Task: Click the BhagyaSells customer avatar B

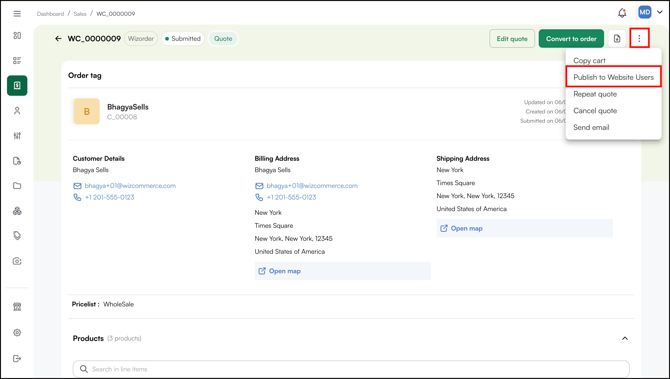Action: click(86, 111)
